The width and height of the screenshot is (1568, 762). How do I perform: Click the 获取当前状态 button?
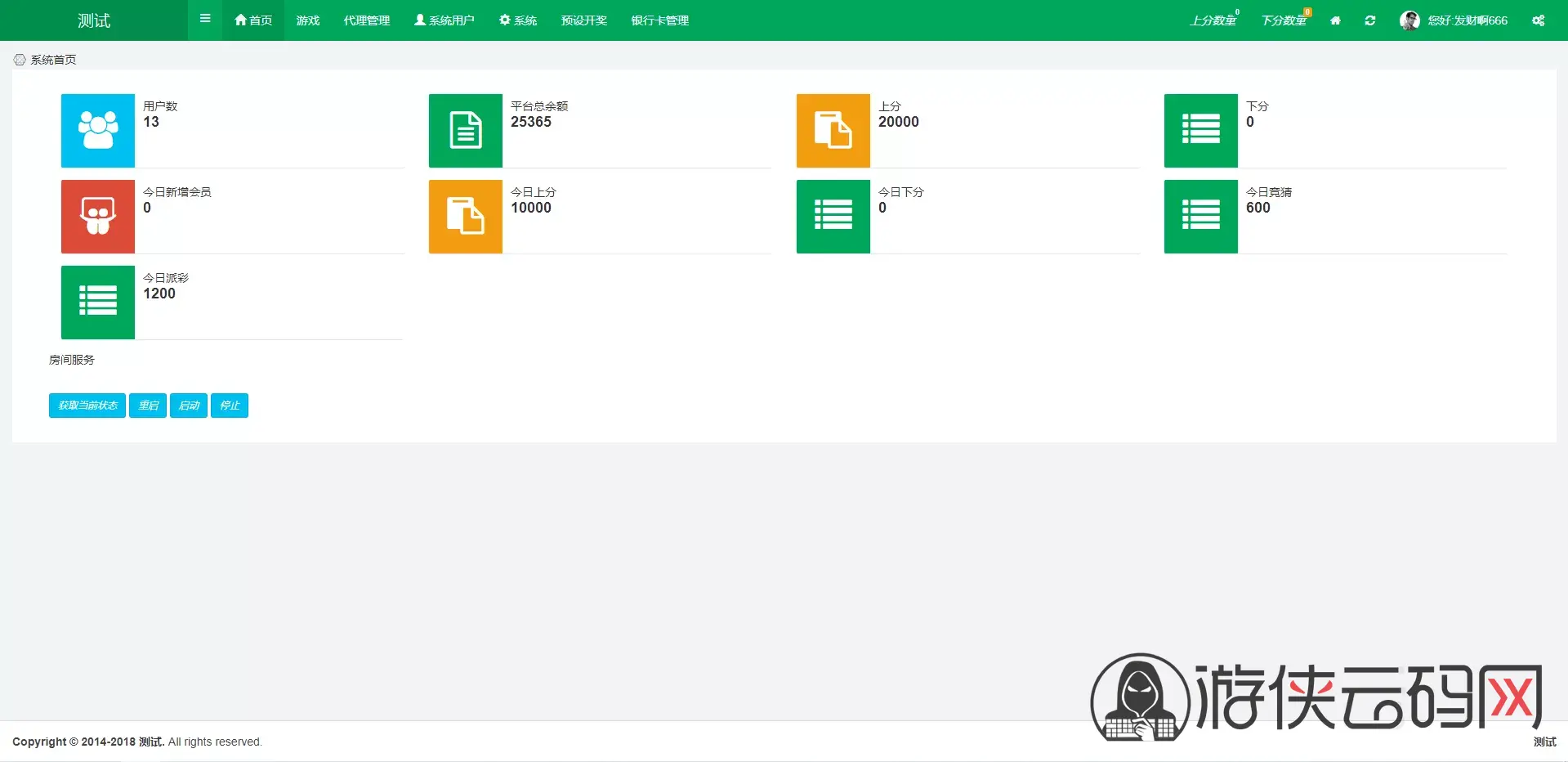point(87,406)
